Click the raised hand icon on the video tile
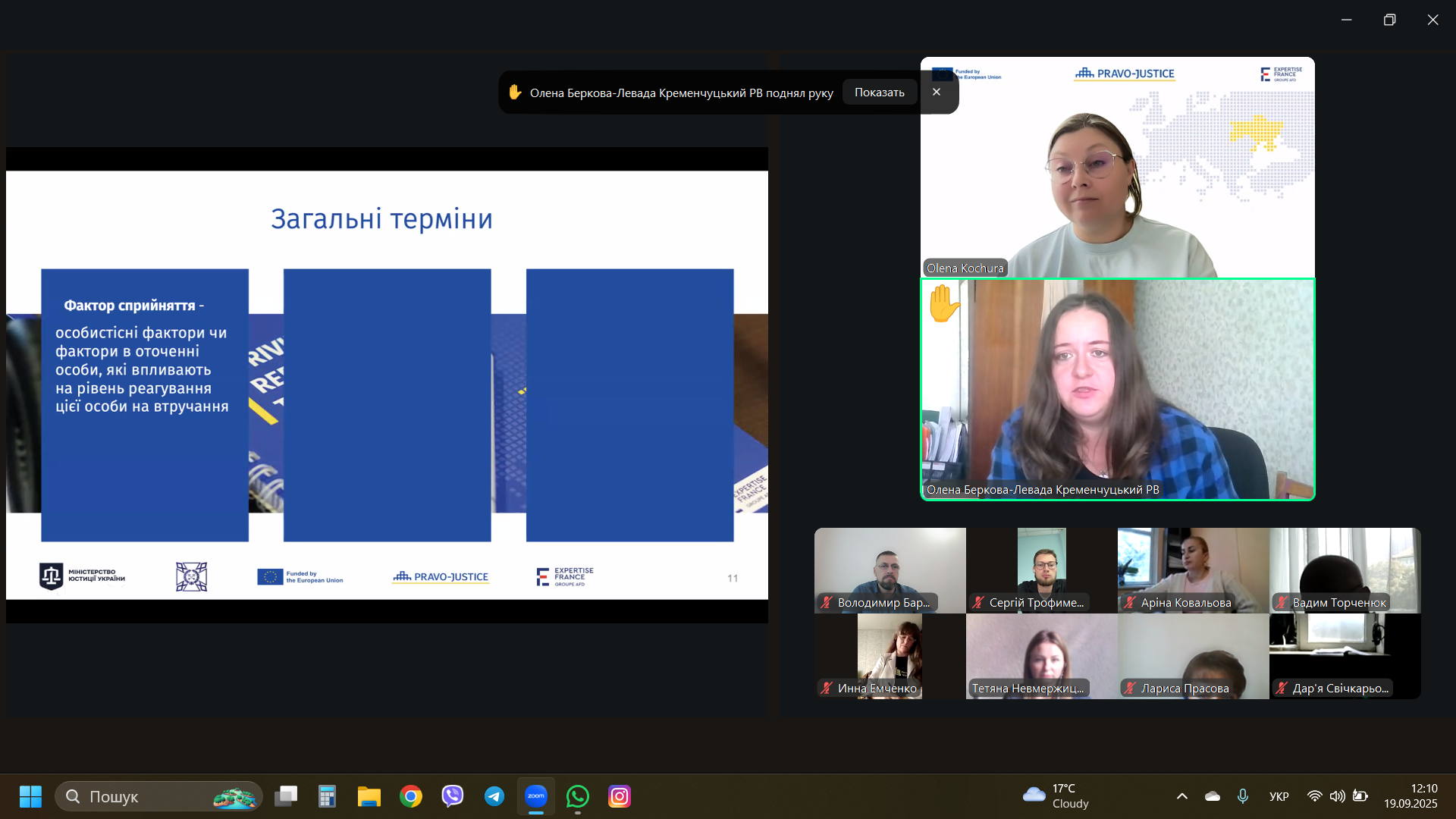This screenshot has height=819, width=1456. pyautogui.click(x=943, y=304)
